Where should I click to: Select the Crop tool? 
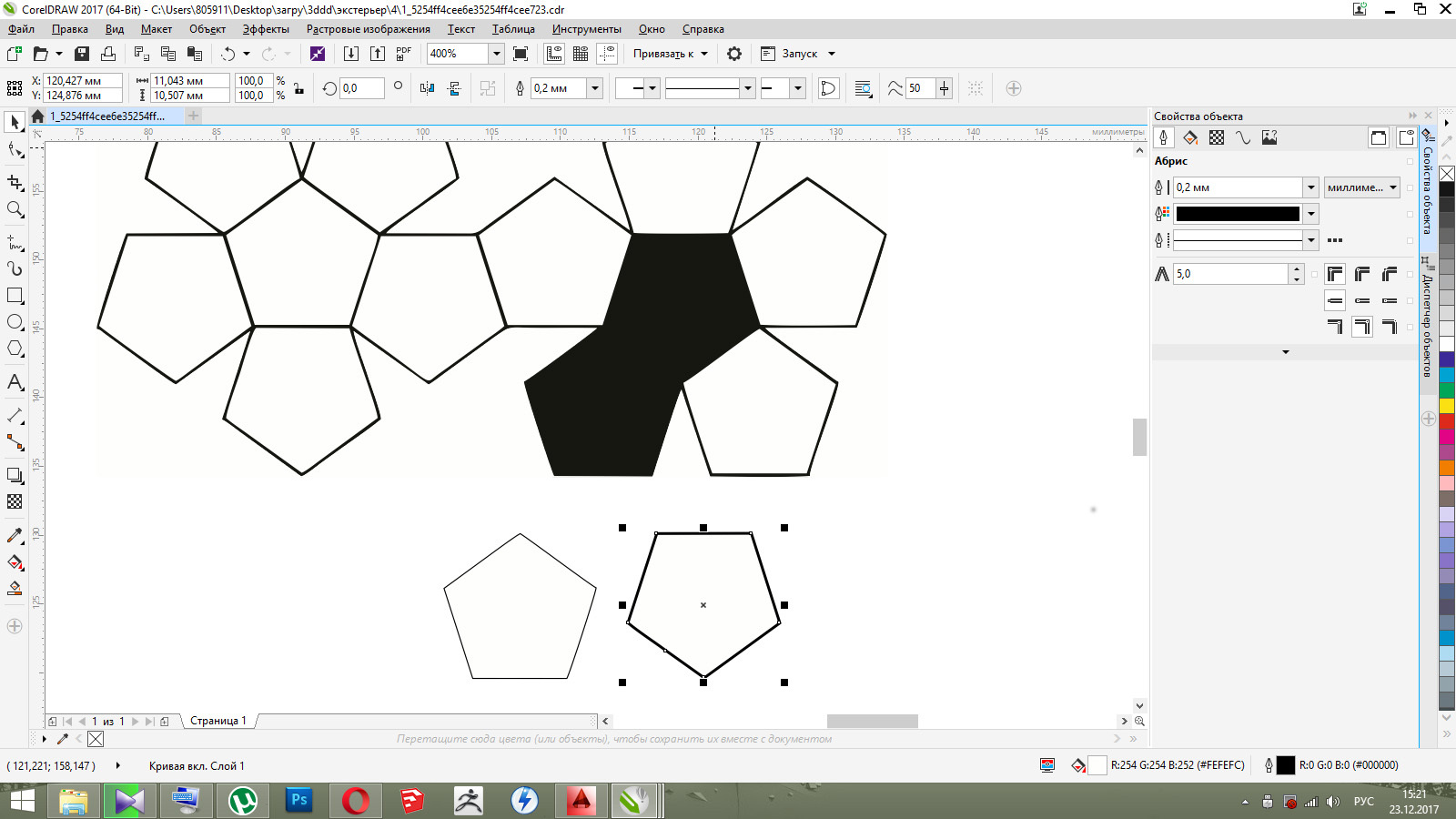(15, 183)
